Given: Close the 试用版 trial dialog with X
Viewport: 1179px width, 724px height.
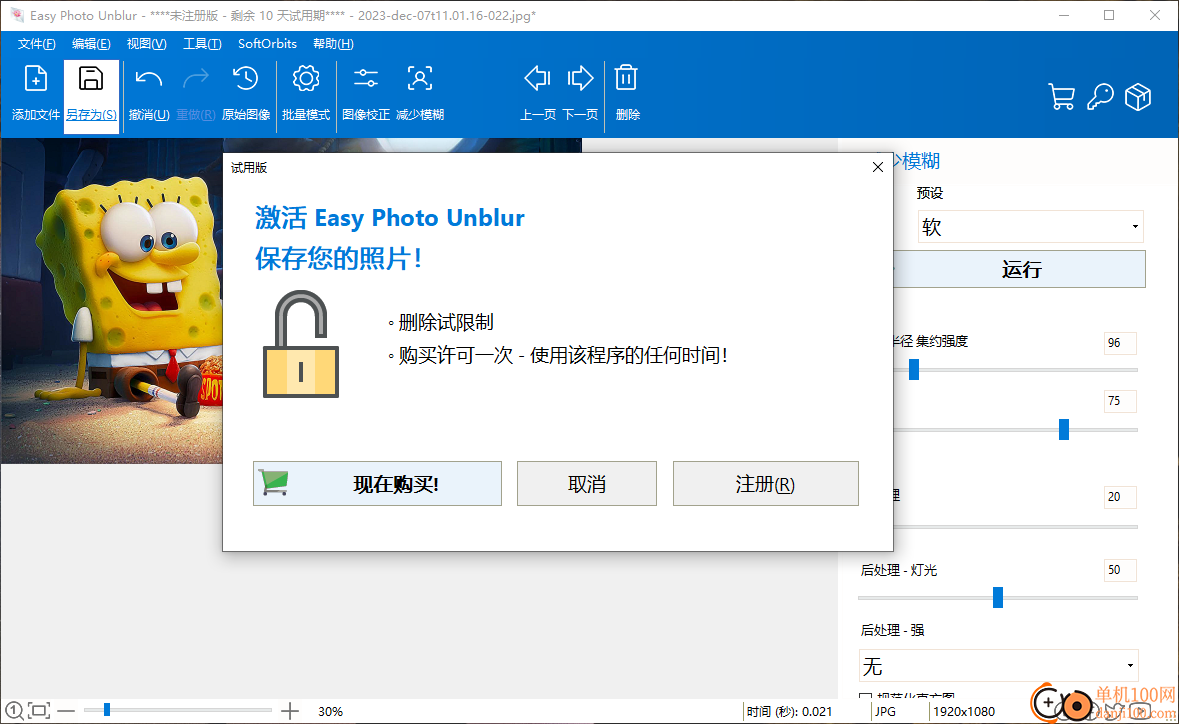Looking at the screenshot, I should pyautogui.click(x=877, y=167).
